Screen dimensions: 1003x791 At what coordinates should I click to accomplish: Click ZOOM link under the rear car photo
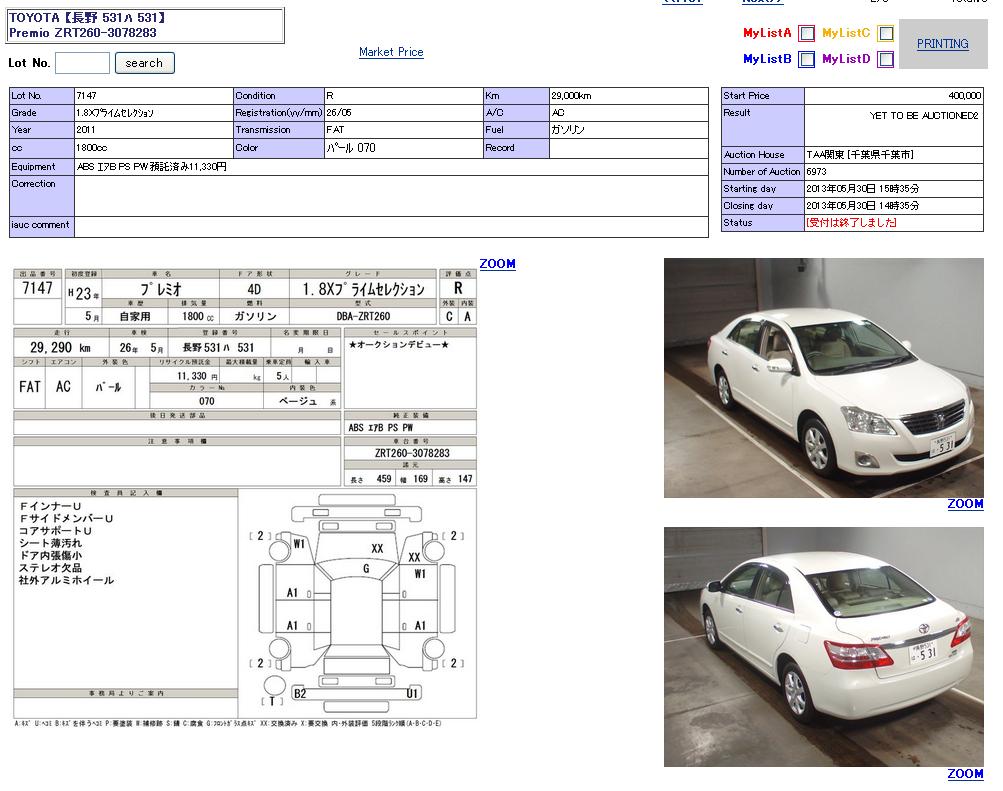coord(965,774)
